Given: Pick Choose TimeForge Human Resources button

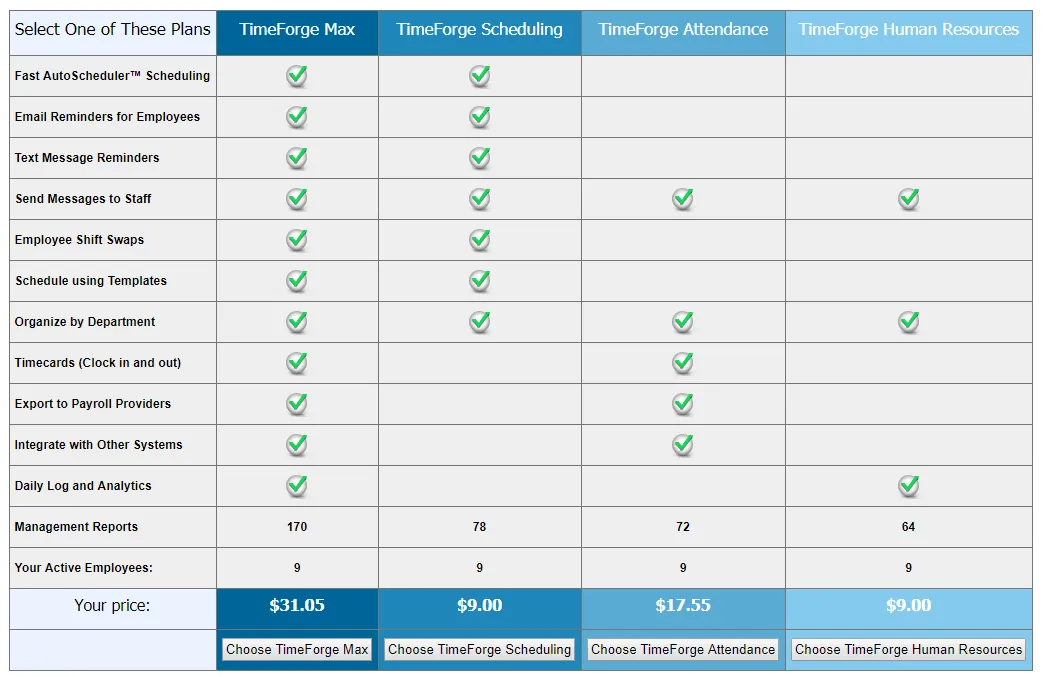Looking at the screenshot, I should (x=908, y=649).
